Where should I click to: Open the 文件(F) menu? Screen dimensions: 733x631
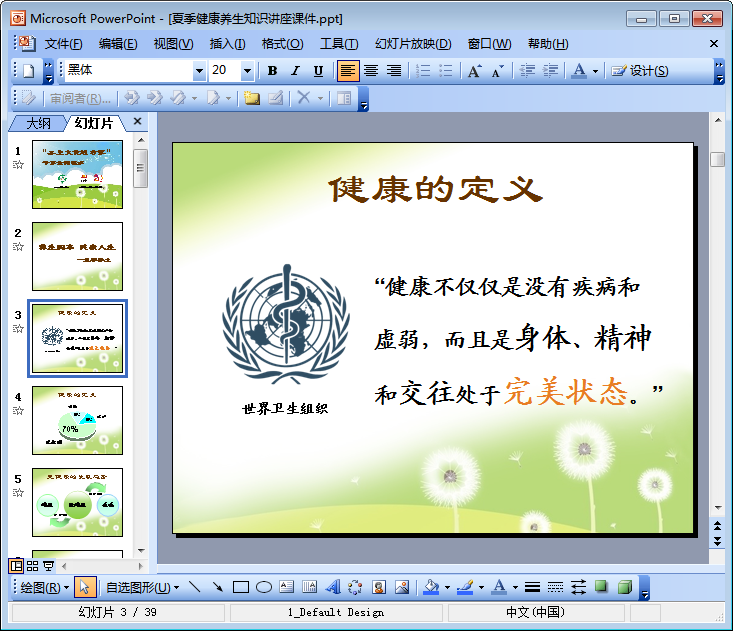pyautogui.click(x=64, y=44)
